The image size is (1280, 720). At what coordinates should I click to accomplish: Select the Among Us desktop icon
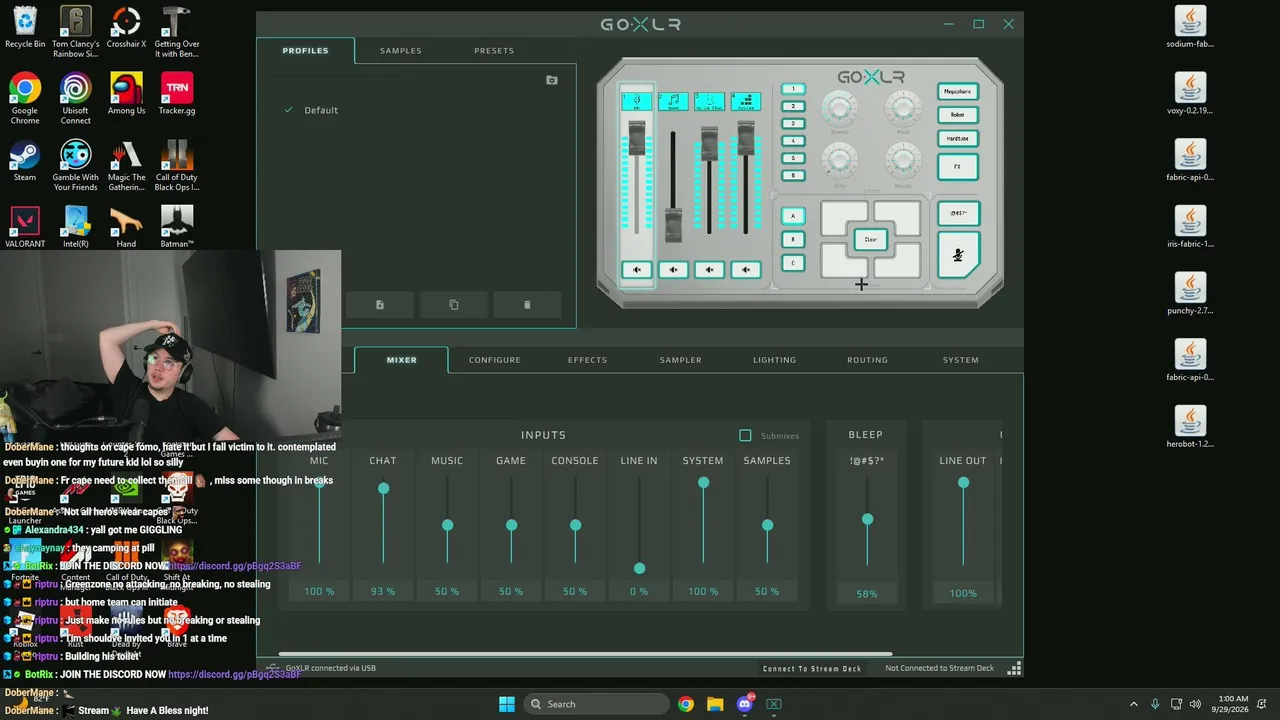pos(126,94)
